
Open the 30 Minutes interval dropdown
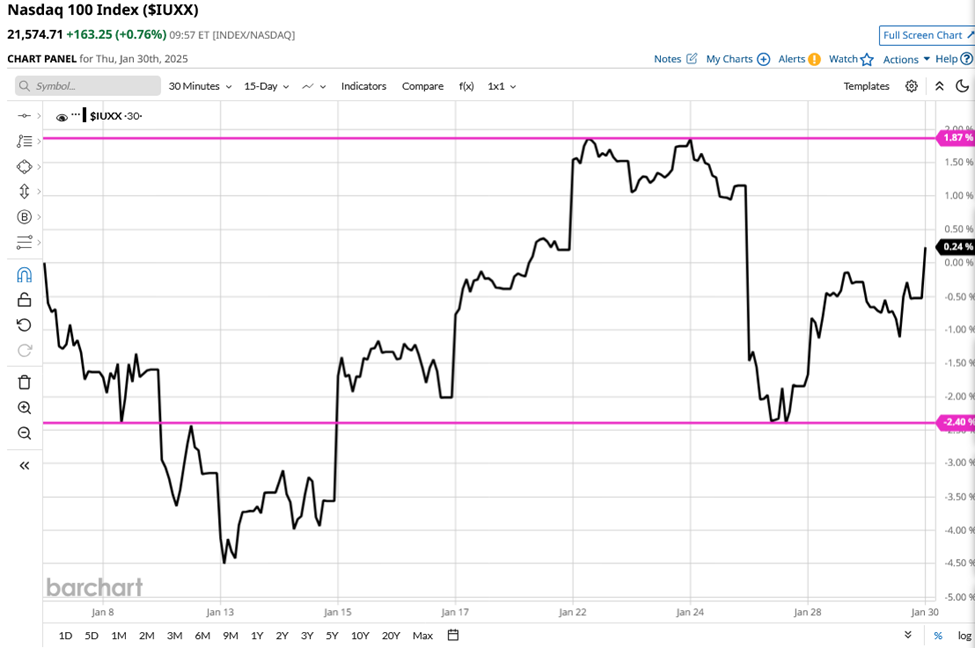coord(196,86)
